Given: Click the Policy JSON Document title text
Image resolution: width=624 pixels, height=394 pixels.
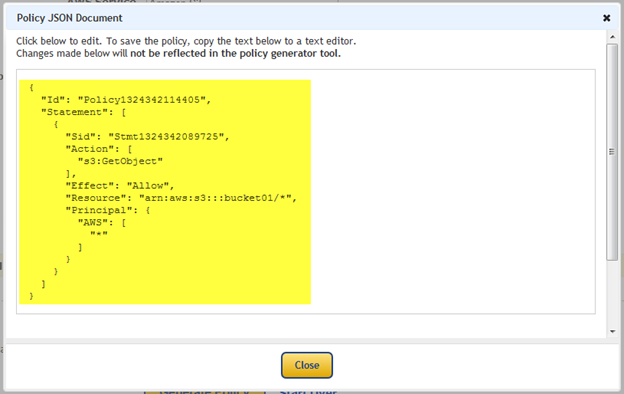Looking at the screenshot, I should pos(70,18).
